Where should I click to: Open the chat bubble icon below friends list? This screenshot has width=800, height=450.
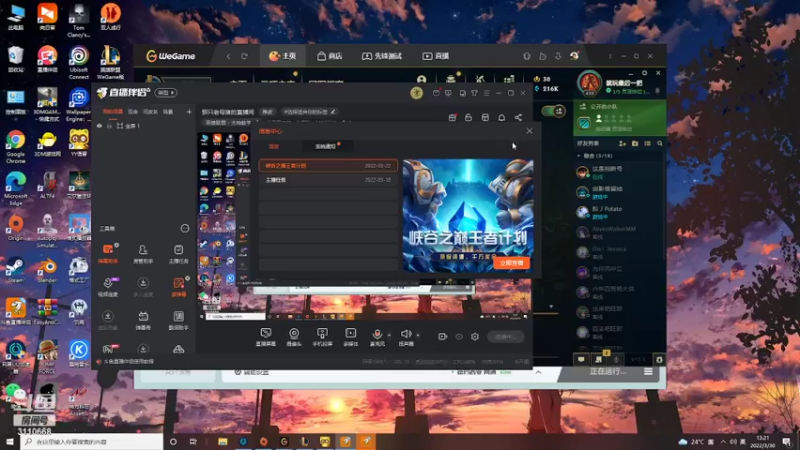tap(581, 360)
